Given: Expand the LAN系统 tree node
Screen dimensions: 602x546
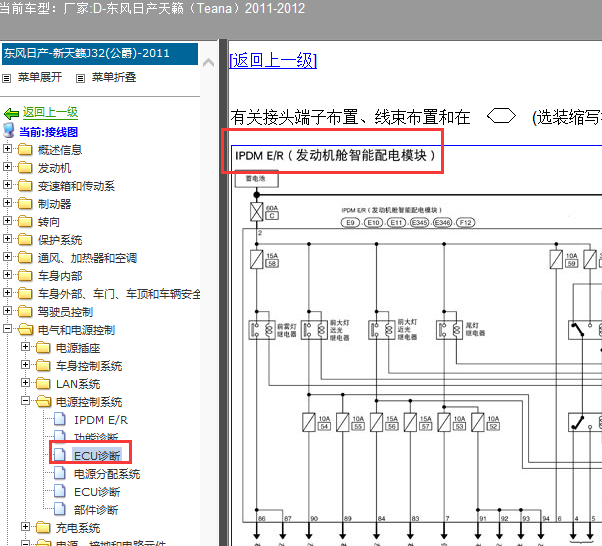Looking at the screenshot, I should click(25, 383).
